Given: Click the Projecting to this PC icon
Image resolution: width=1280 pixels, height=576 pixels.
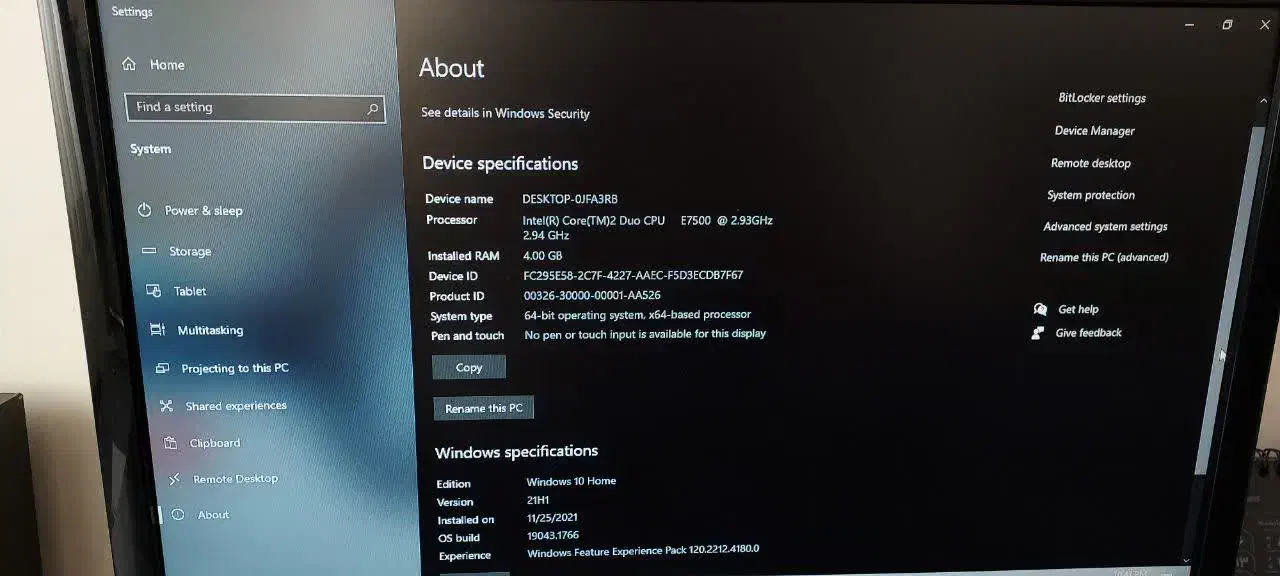Looking at the screenshot, I should (162, 368).
